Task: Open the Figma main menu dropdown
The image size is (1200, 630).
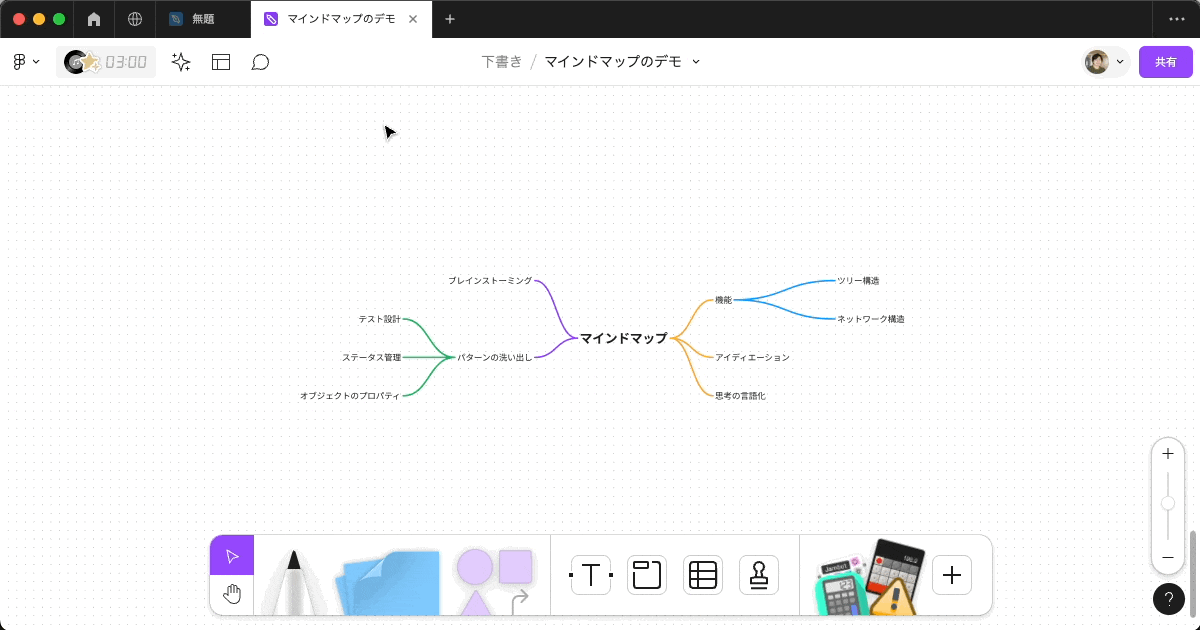Action: tap(26, 61)
